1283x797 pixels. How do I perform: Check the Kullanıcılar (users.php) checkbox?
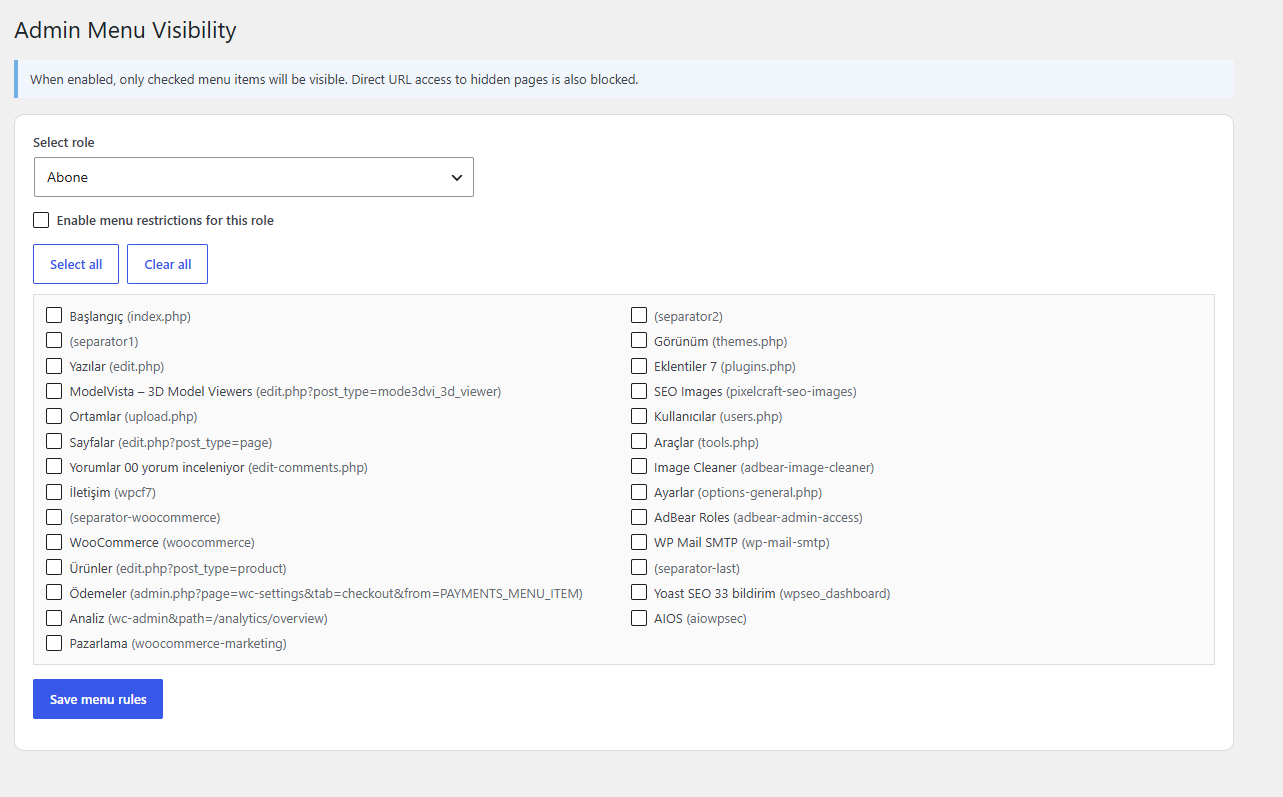click(639, 416)
